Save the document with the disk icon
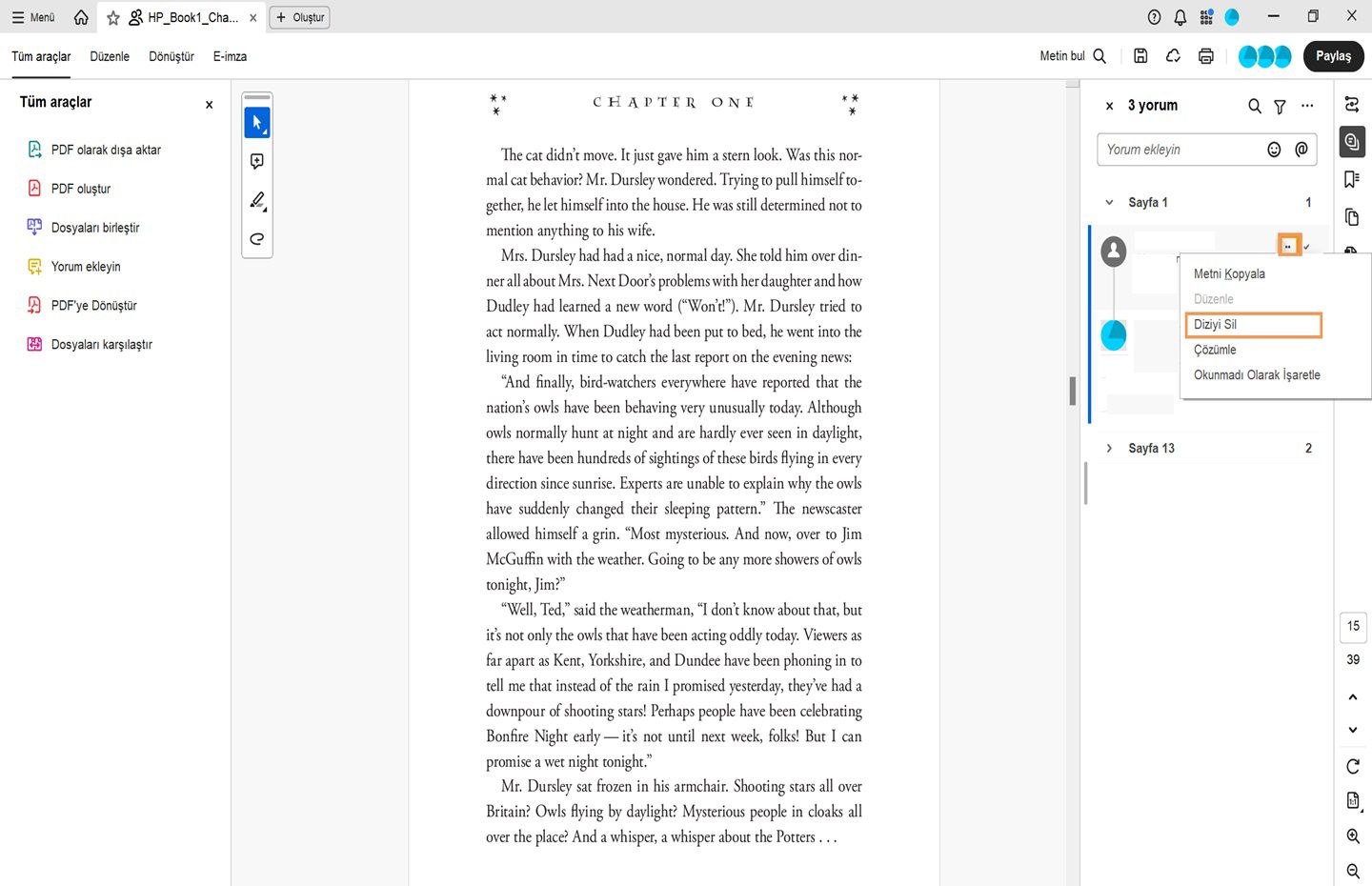 [1140, 56]
